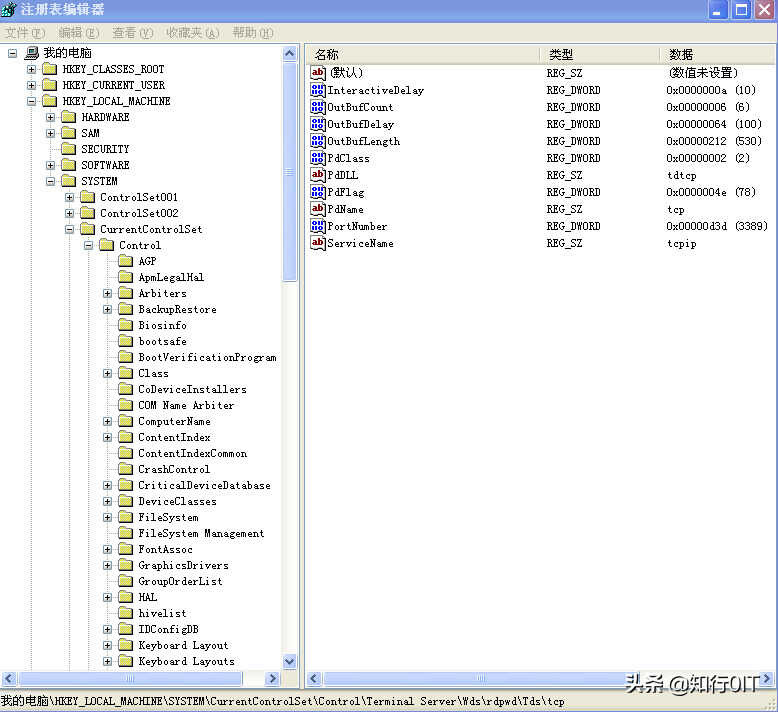Expand the DeviceClasses key

pos(107,501)
